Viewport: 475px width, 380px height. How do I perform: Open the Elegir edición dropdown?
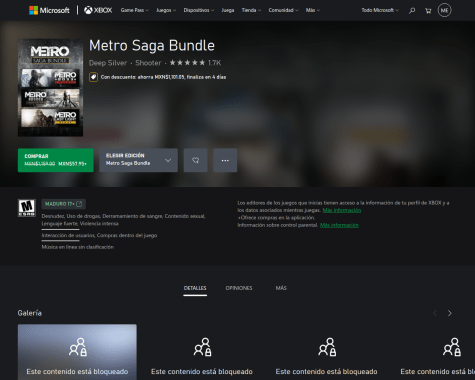click(x=139, y=160)
